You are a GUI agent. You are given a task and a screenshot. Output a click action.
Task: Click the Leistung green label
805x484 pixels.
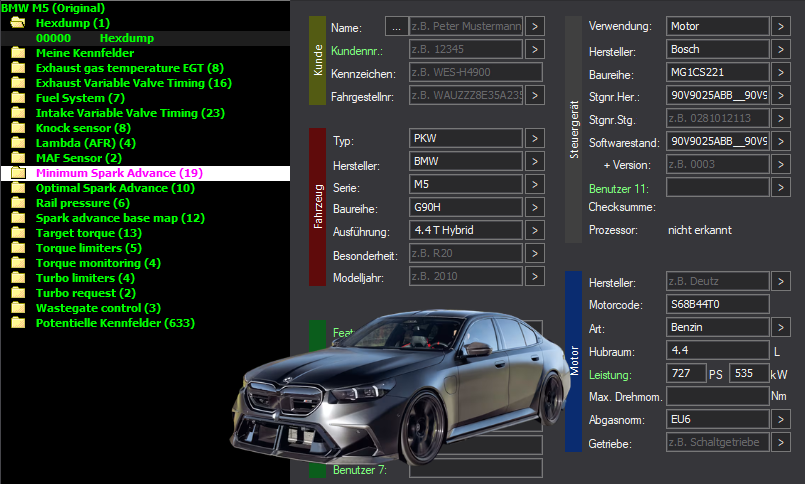[610, 375]
